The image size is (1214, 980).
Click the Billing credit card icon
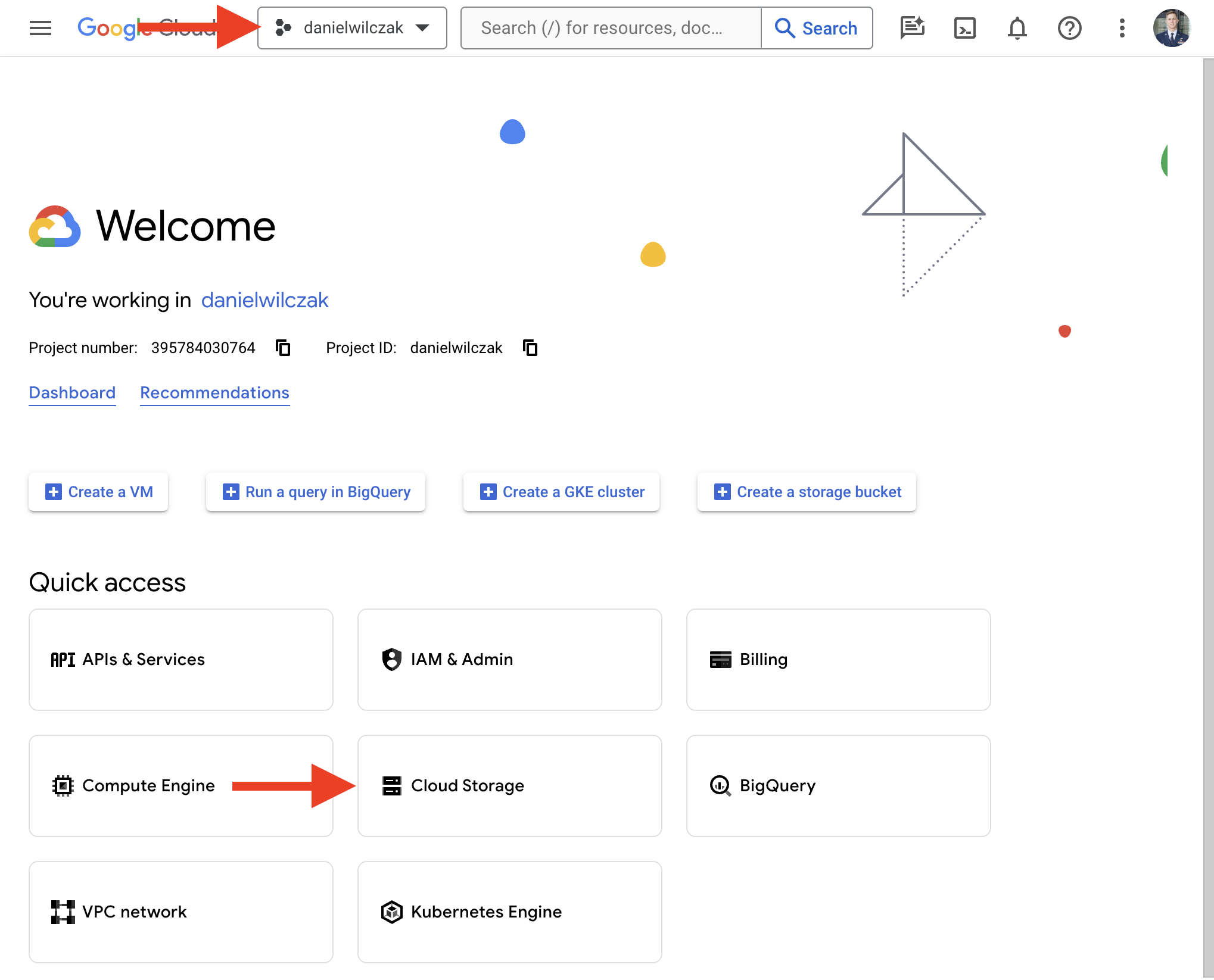(720, 660)
